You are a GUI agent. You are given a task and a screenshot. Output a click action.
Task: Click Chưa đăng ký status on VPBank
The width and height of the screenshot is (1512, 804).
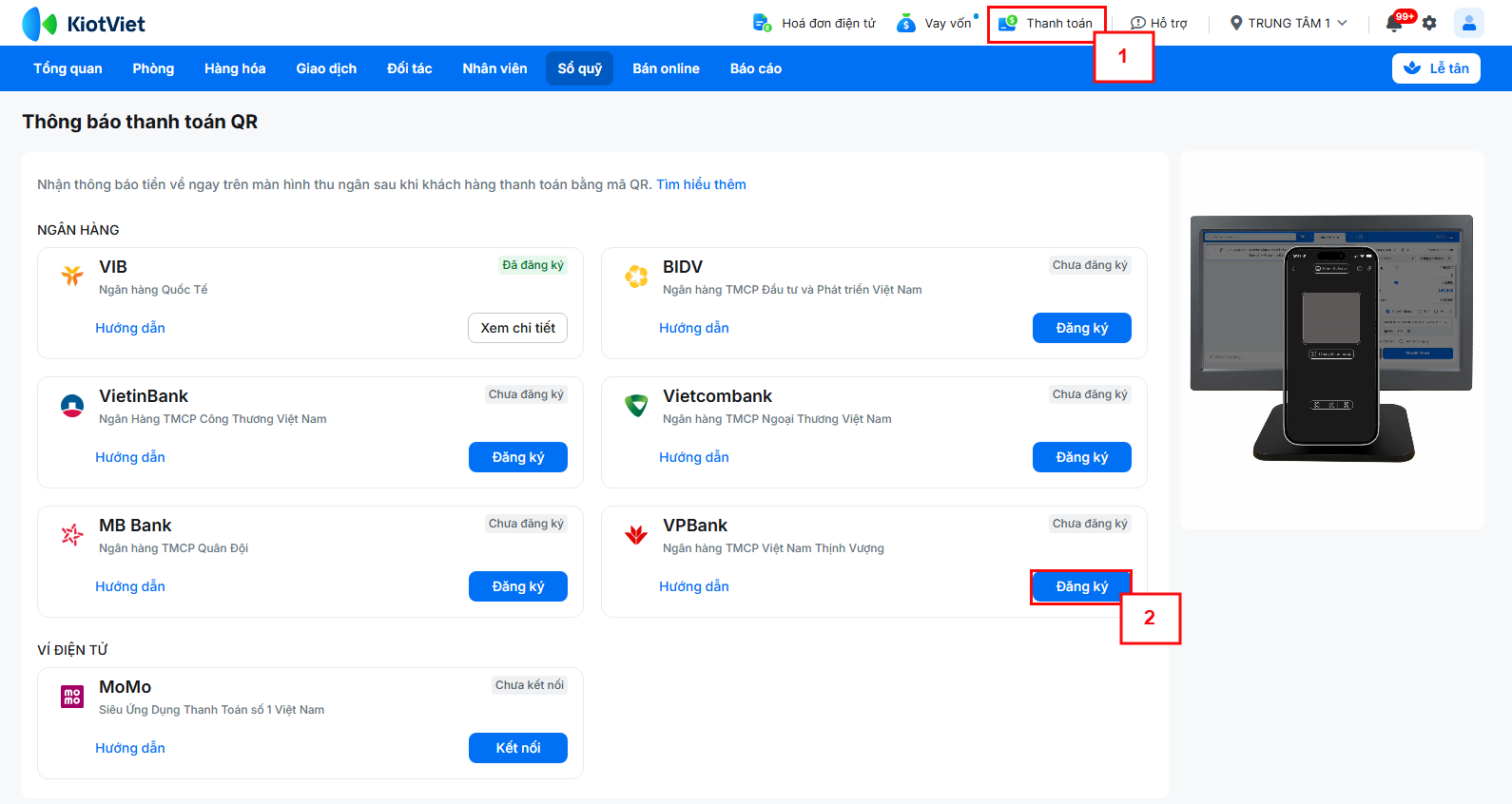1090,524
